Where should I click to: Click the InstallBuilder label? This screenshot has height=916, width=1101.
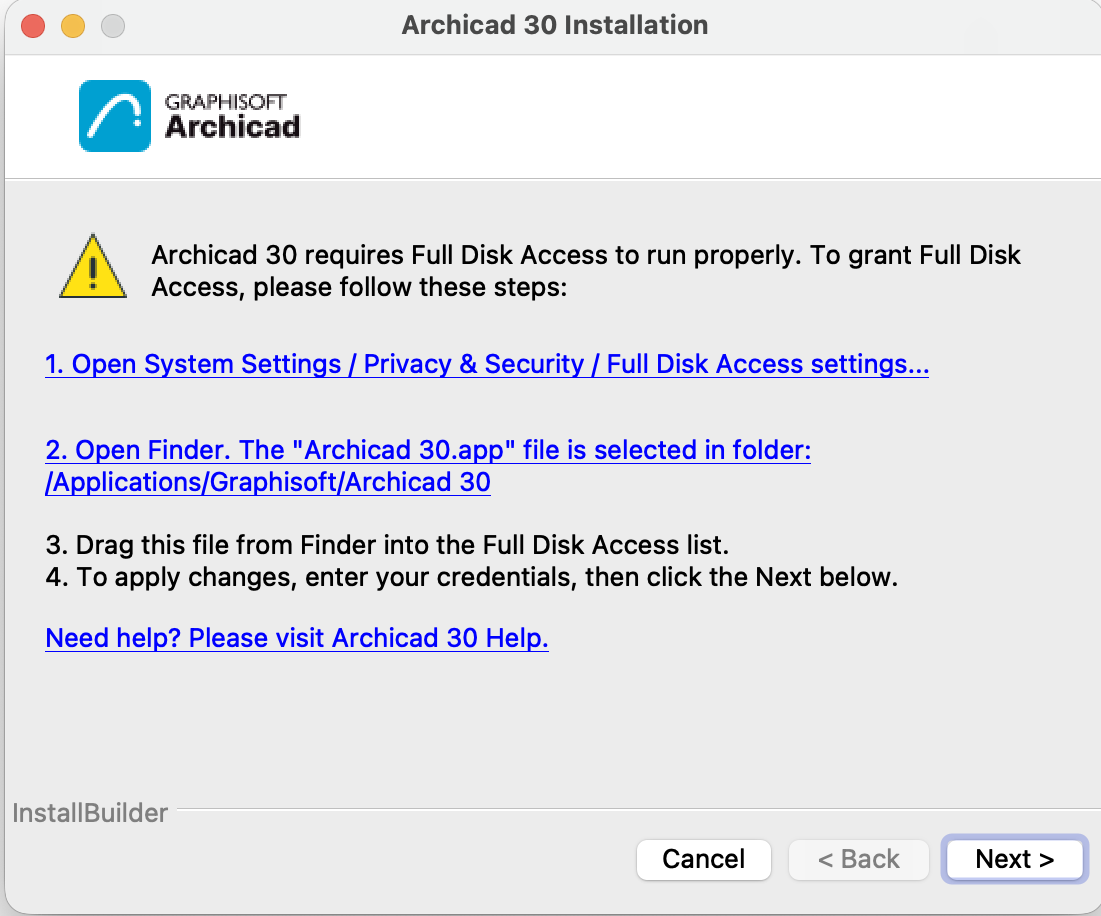pos(90,813)
